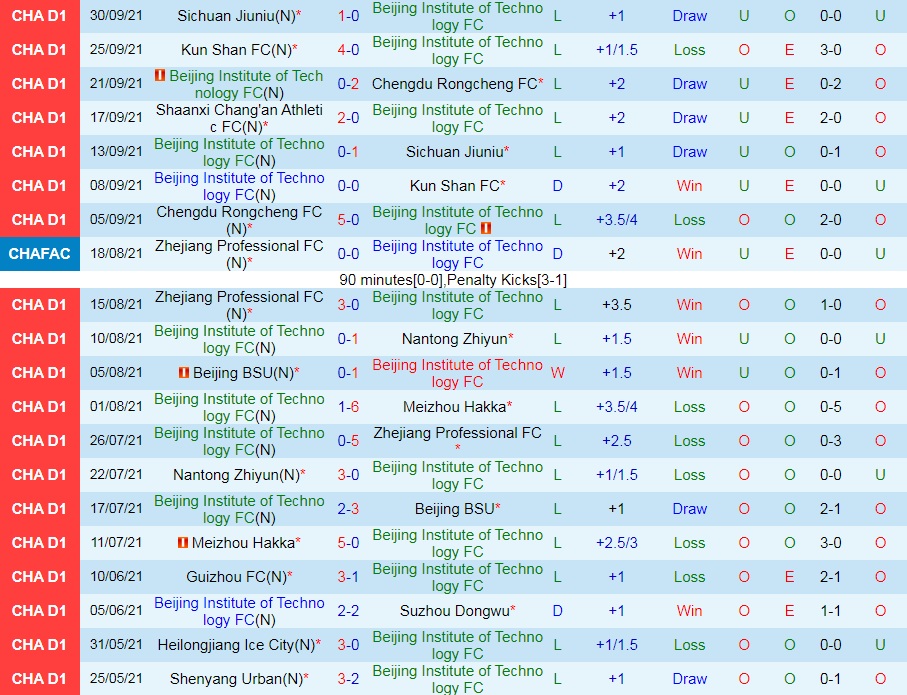
Task: Click the 0-5 score on 26/07/21
Action: point(348,441)
